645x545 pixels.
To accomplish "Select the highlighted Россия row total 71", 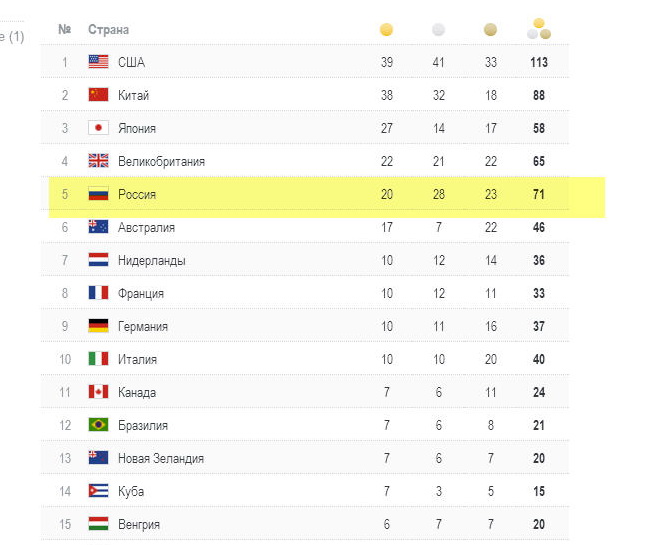I will [538, 194].
